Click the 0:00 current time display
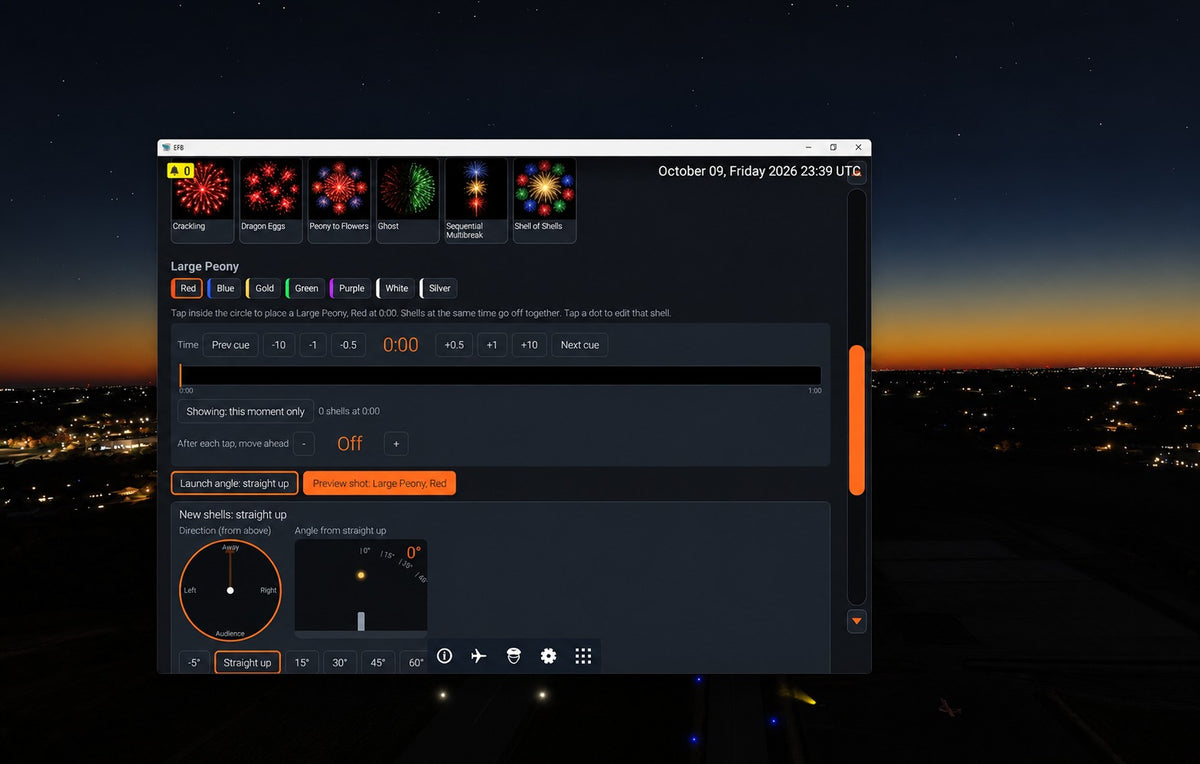The height and width of the screenshot is (764, 1200). 401,345
